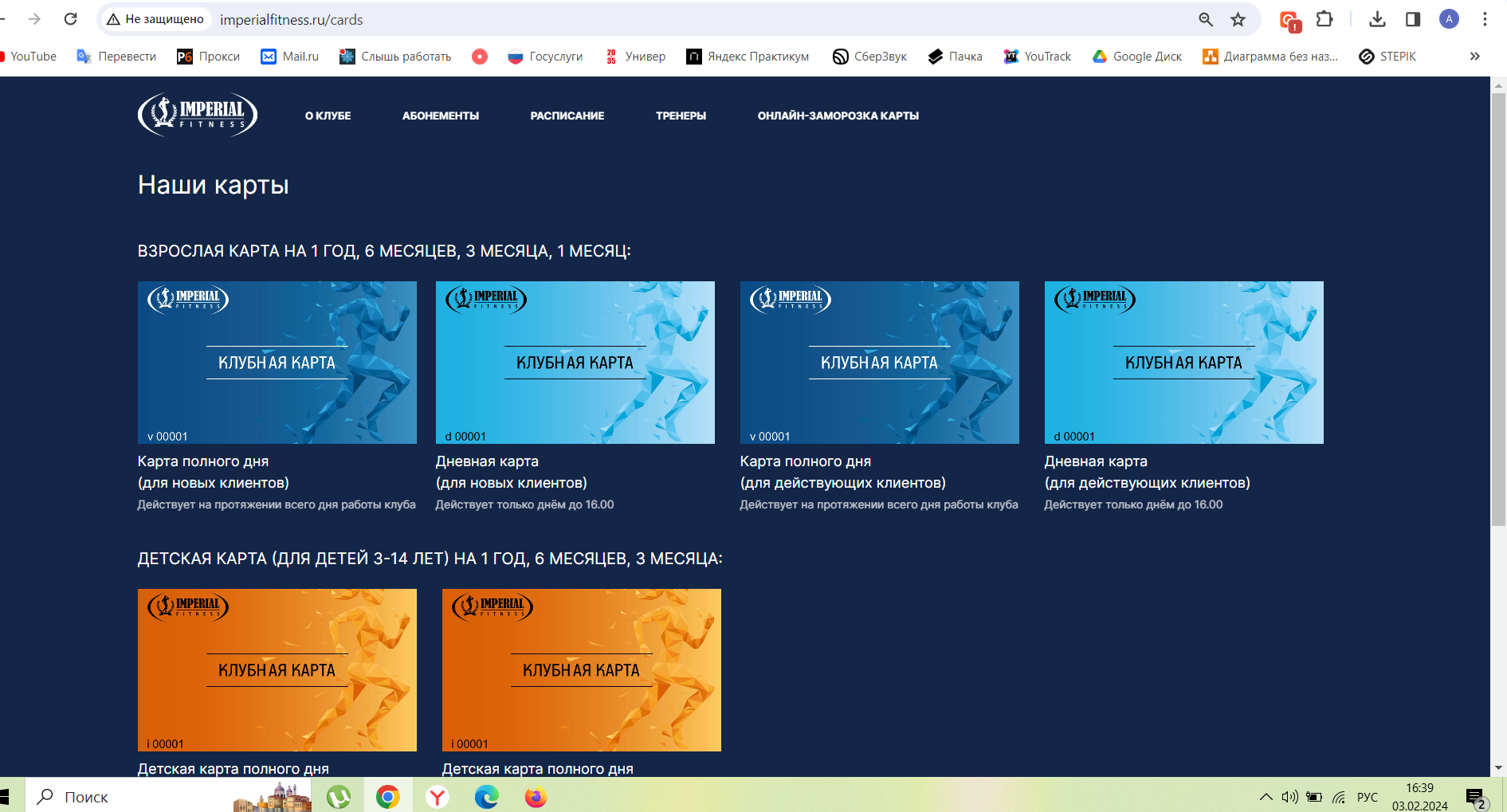Go forward with the browser arrow
Screen dimensions: 1507x812
pyautogui.click(x=34, y=19)
